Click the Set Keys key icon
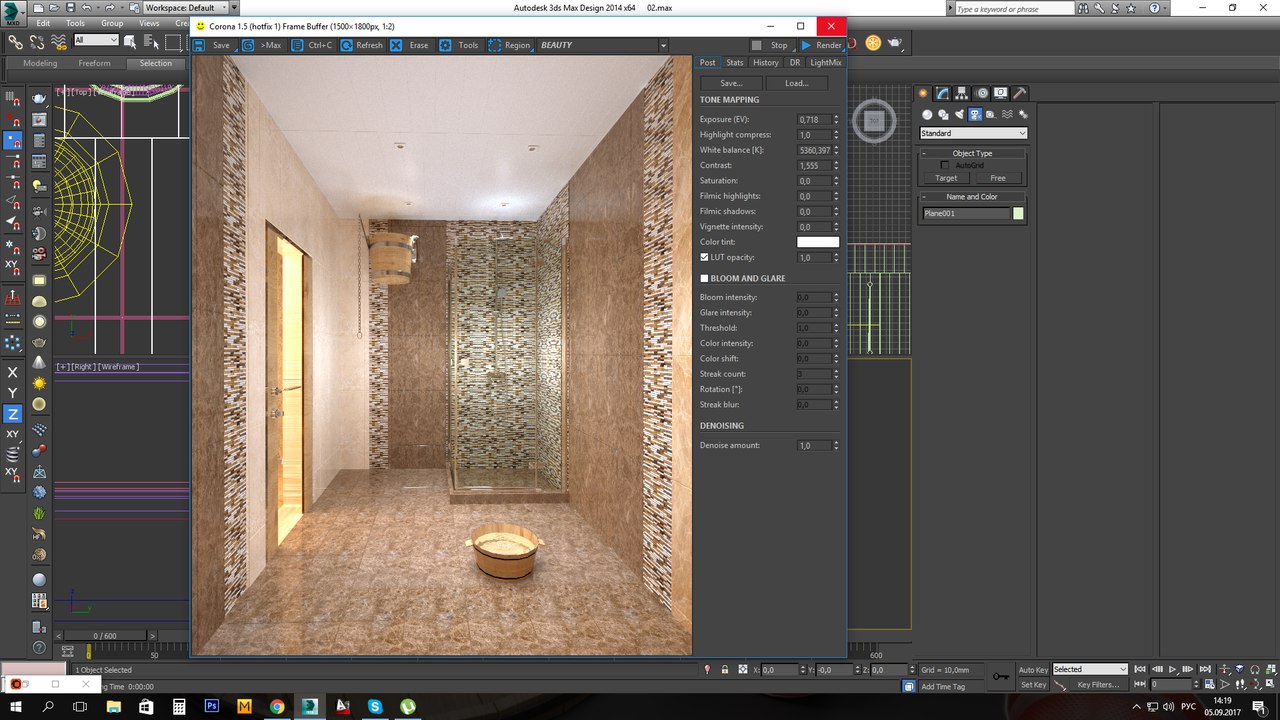The image size is (1280, 720). (x=1000, y=677)
